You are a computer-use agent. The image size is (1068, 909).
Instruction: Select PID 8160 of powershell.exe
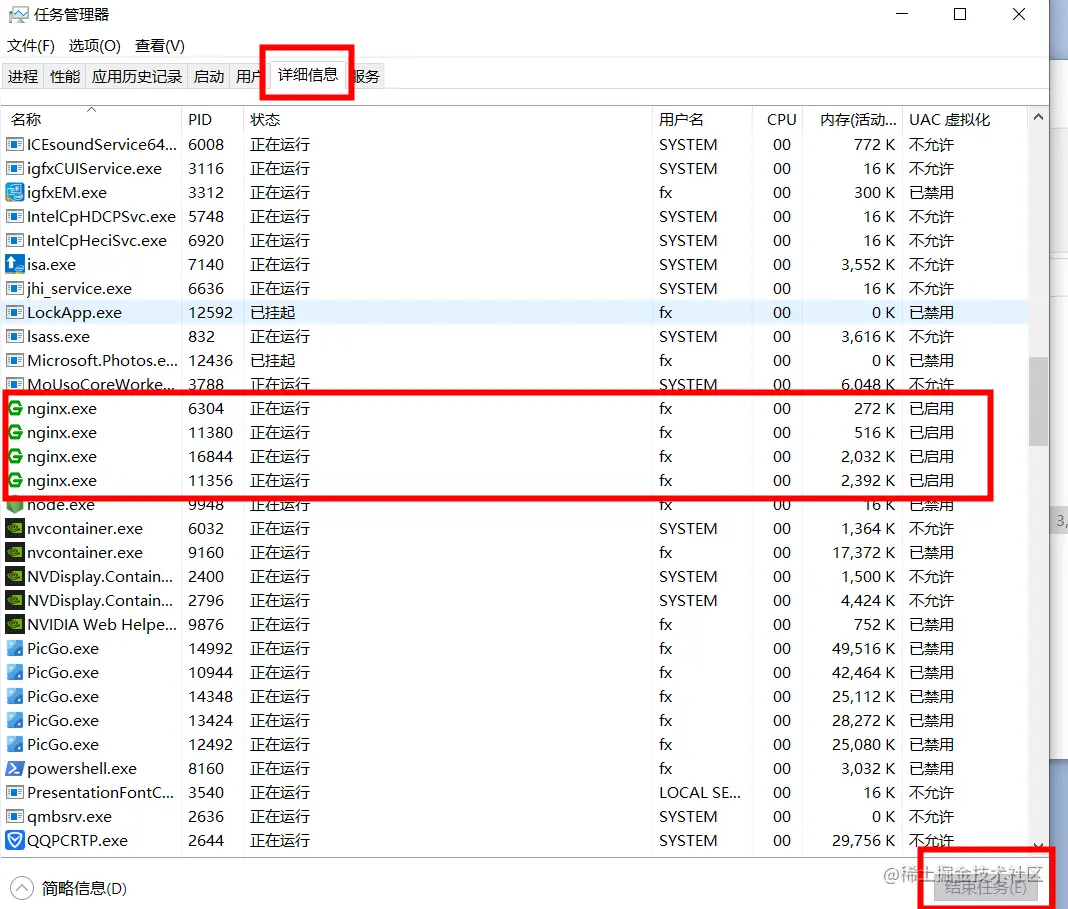click(206, 768)
